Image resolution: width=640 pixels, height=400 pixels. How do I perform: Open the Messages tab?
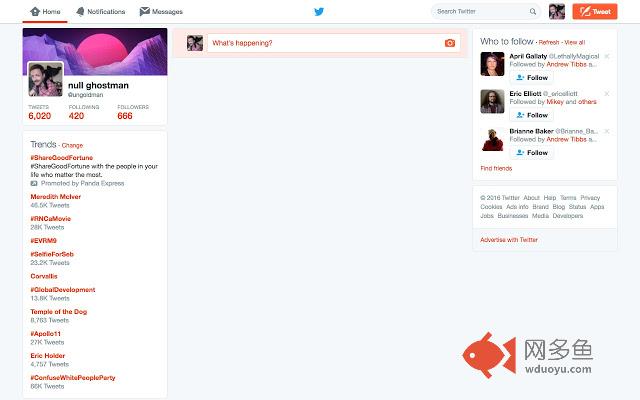[161, 11]
